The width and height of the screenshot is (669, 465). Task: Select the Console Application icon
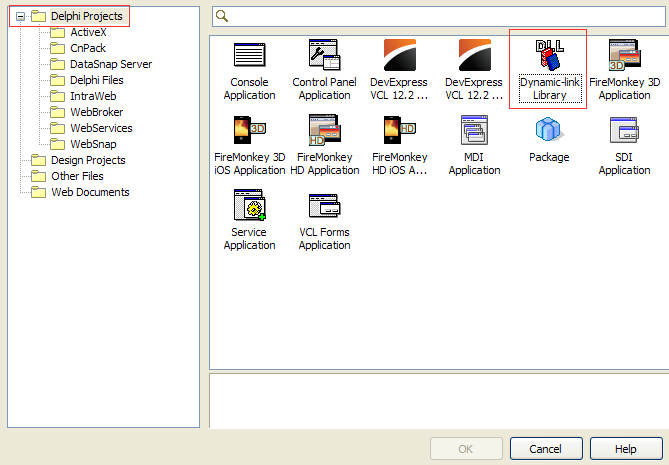pyautogui.click(x=250, y=55)
